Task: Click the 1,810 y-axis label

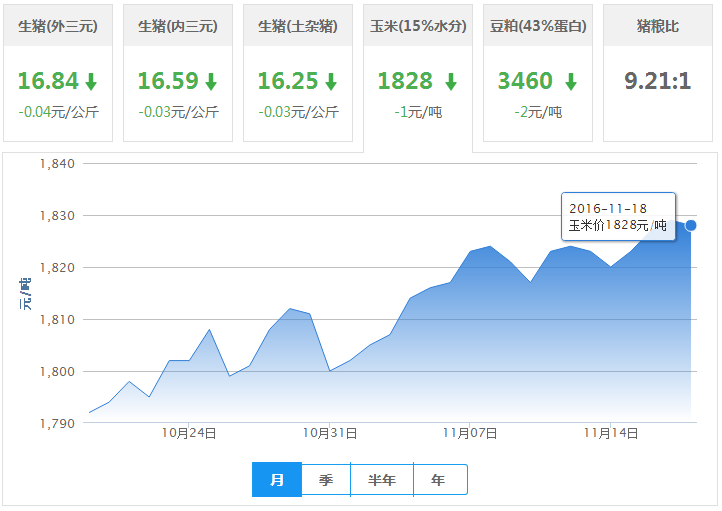Action: (57, 320)
